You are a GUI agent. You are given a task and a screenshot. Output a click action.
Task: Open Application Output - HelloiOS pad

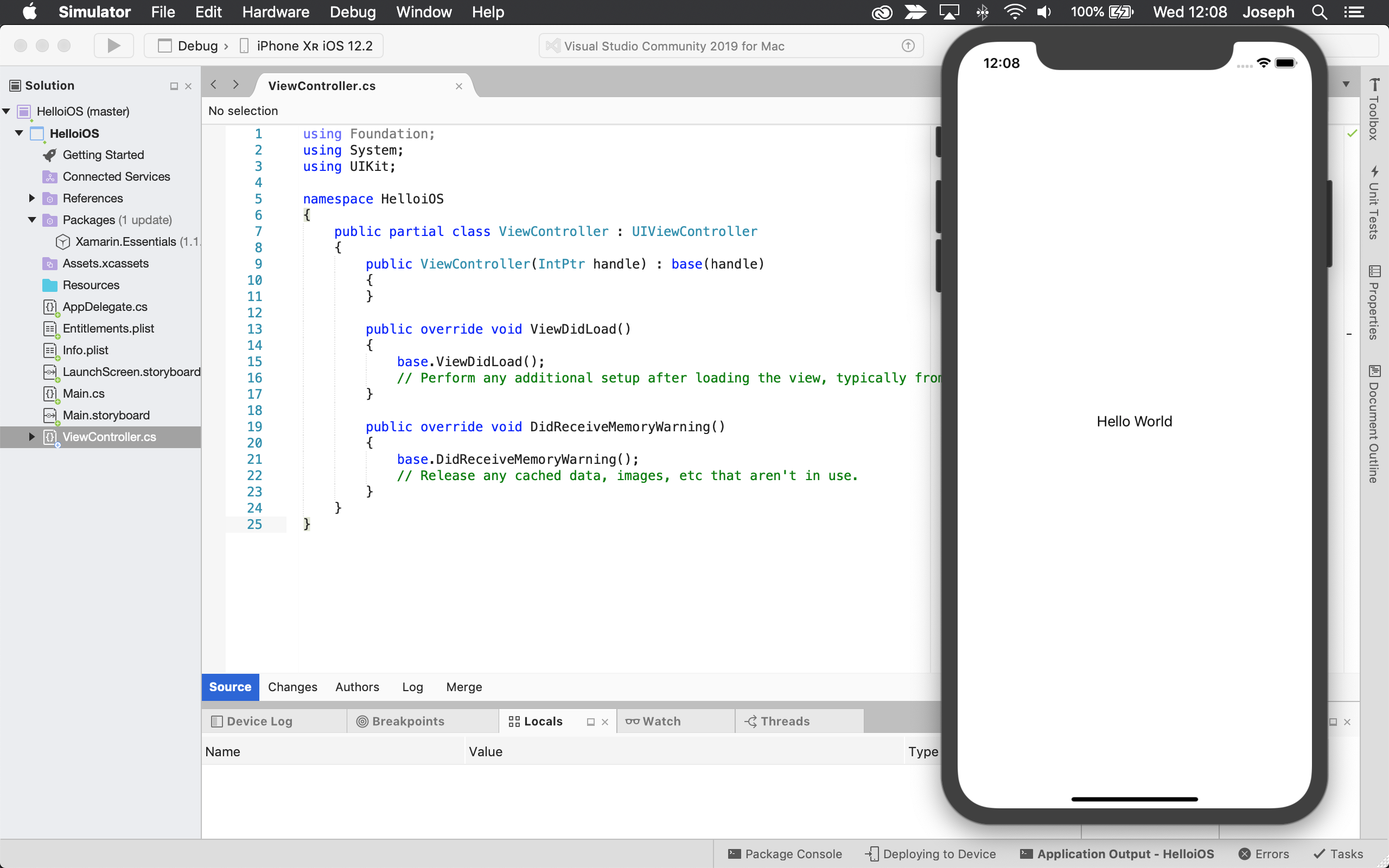(1117, 854)
